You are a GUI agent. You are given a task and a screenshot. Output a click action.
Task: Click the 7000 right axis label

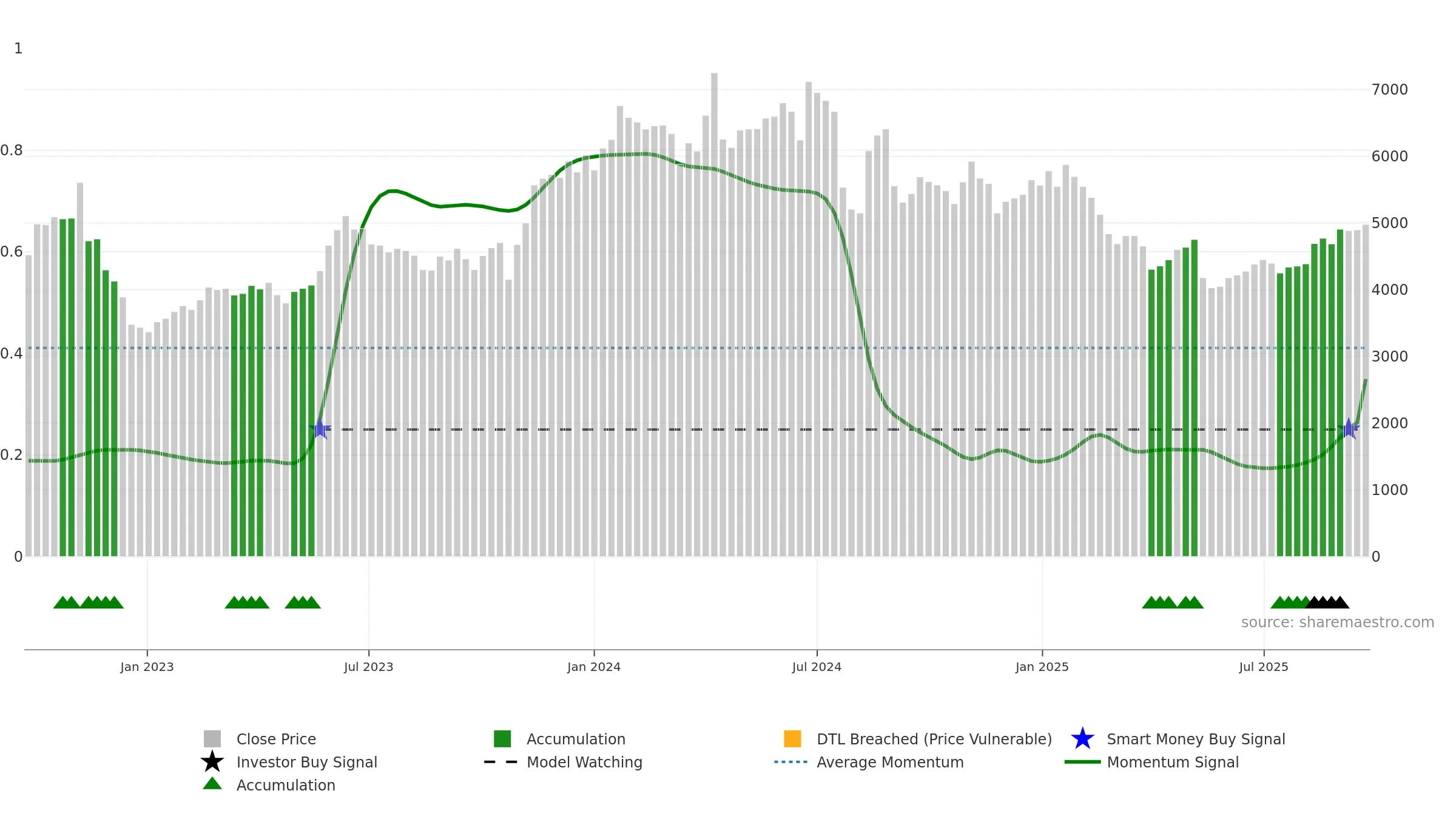click(x=1389, y=90)
